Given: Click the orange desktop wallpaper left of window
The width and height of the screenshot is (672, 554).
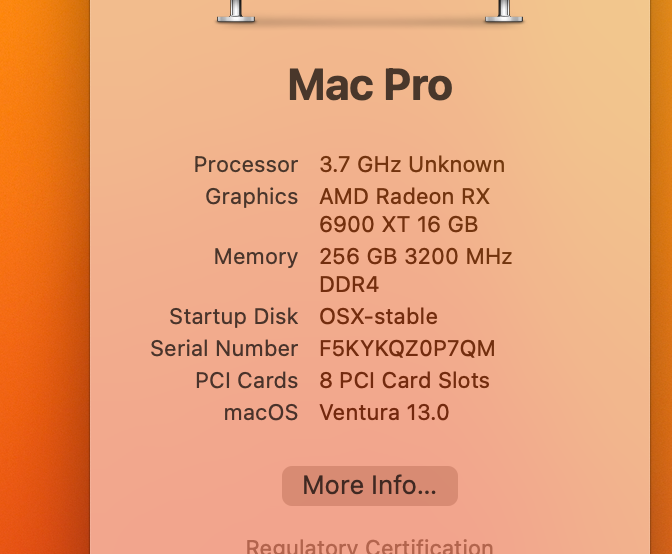Looking at the screenshot, I should [x=40, y=280].
